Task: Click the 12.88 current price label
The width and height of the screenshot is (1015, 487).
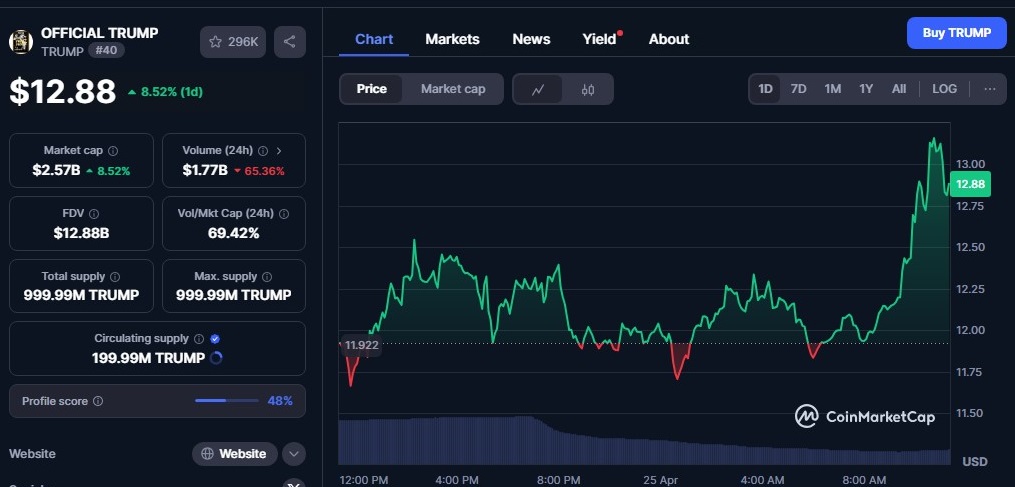Action: tap(970, 185)
